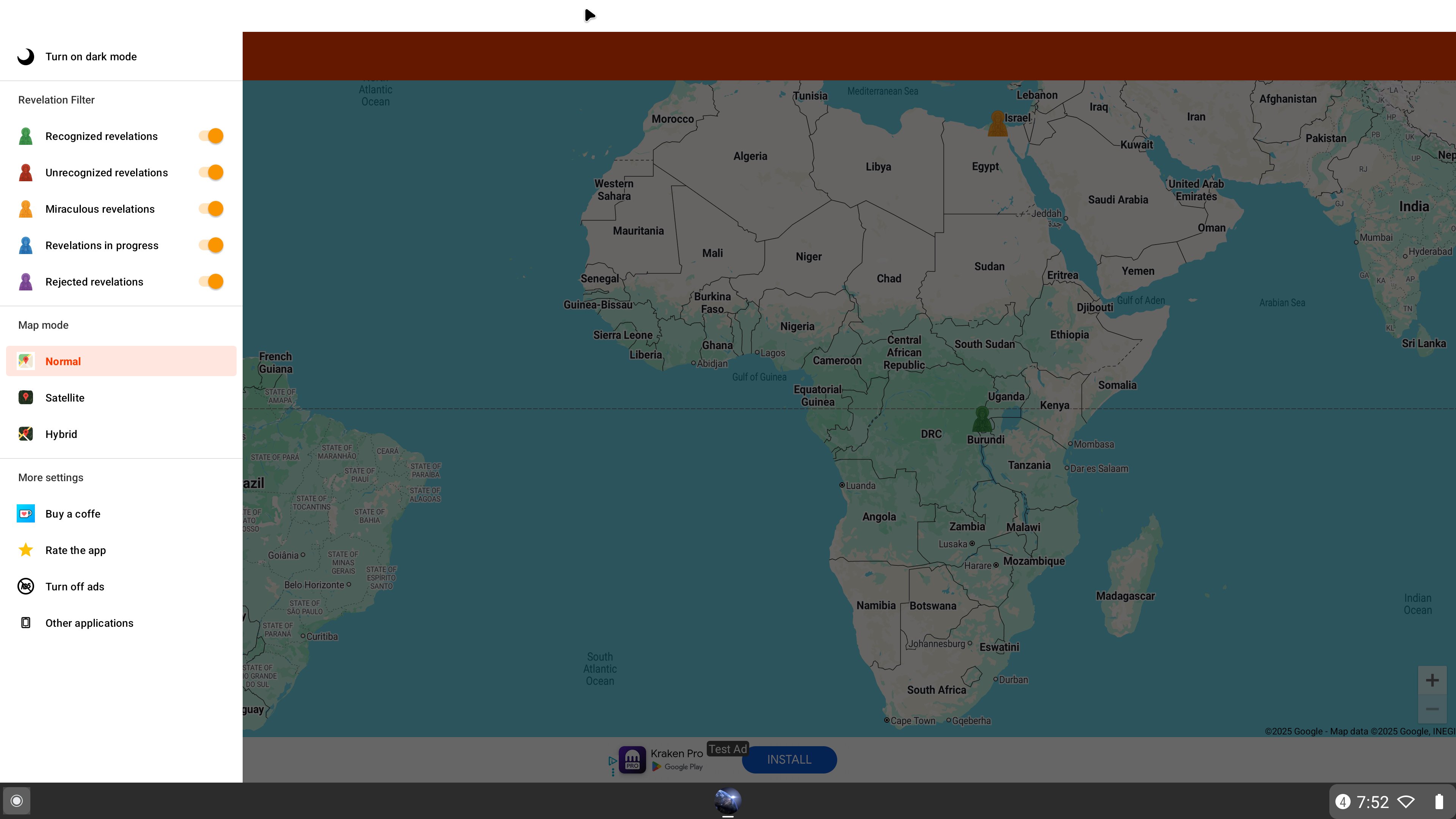Click the orange revelation marker near Israel
The image size is (1456, 819).
[x=997, y=124]
